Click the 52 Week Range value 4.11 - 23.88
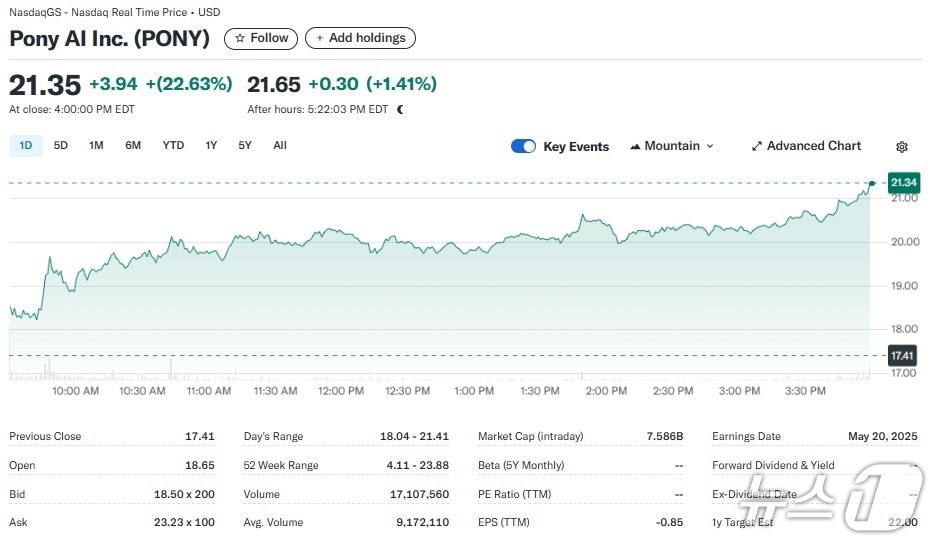 point(417,466)
